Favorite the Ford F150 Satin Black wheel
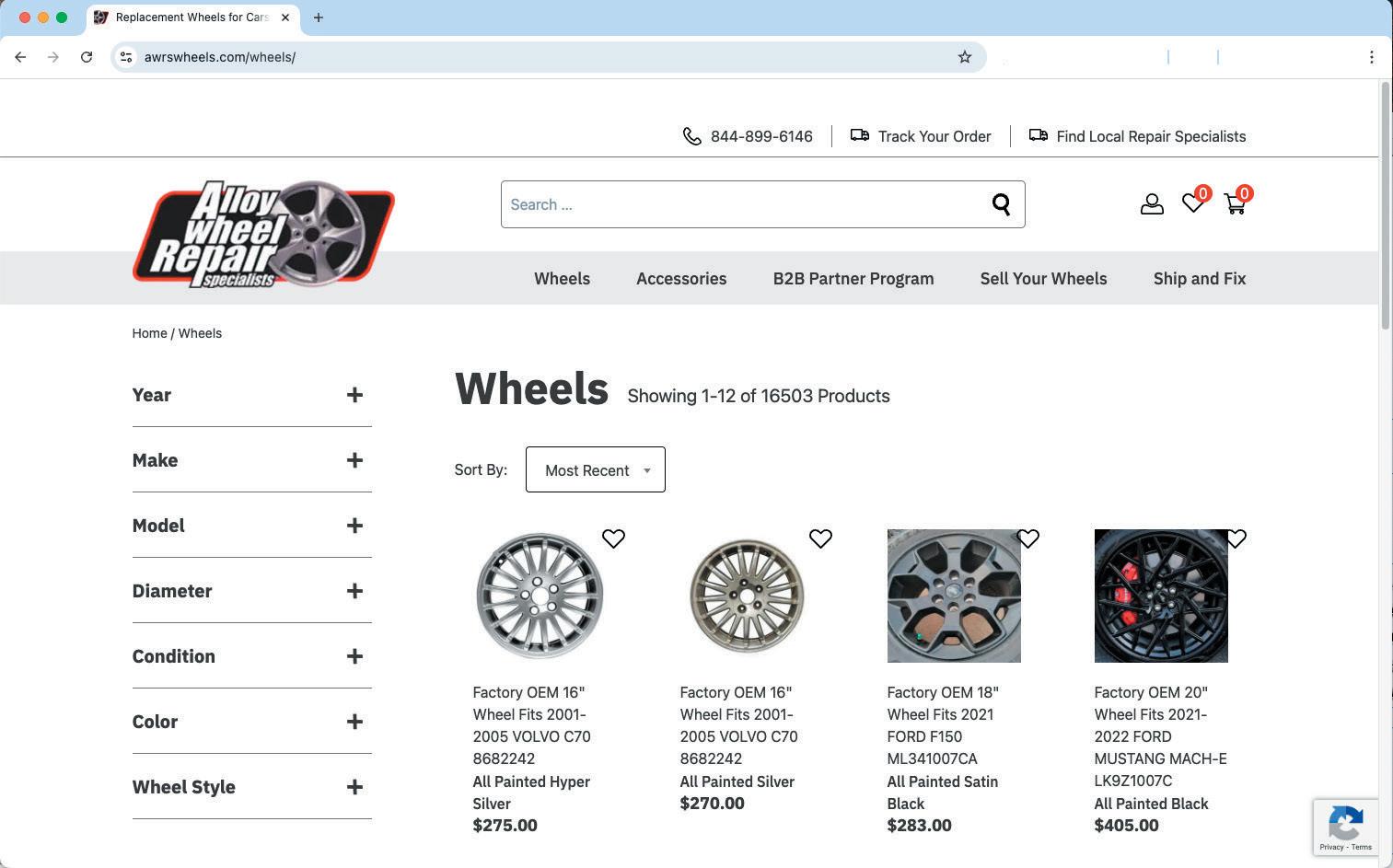 tap(1027, 538)
